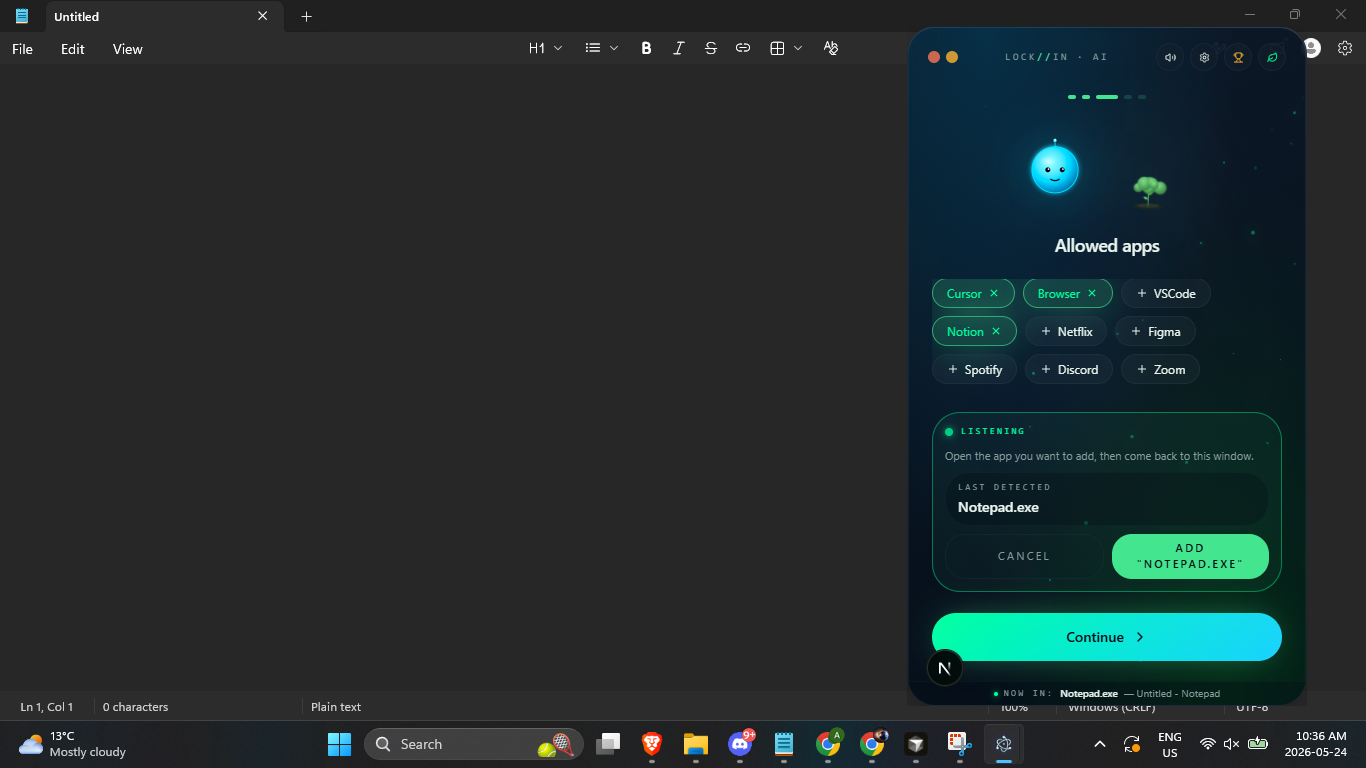
Task: Click the Last Detected Notepad.exe field
Action: click(x=1107, y=498)
